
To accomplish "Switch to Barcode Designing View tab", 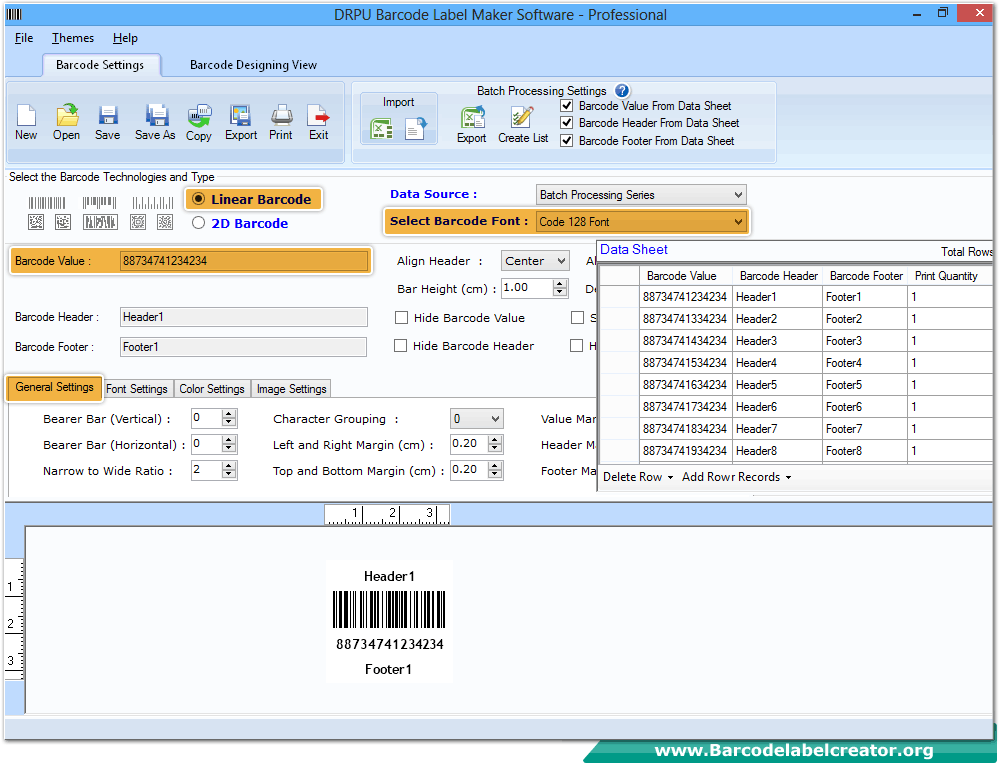I will (253, 65).
